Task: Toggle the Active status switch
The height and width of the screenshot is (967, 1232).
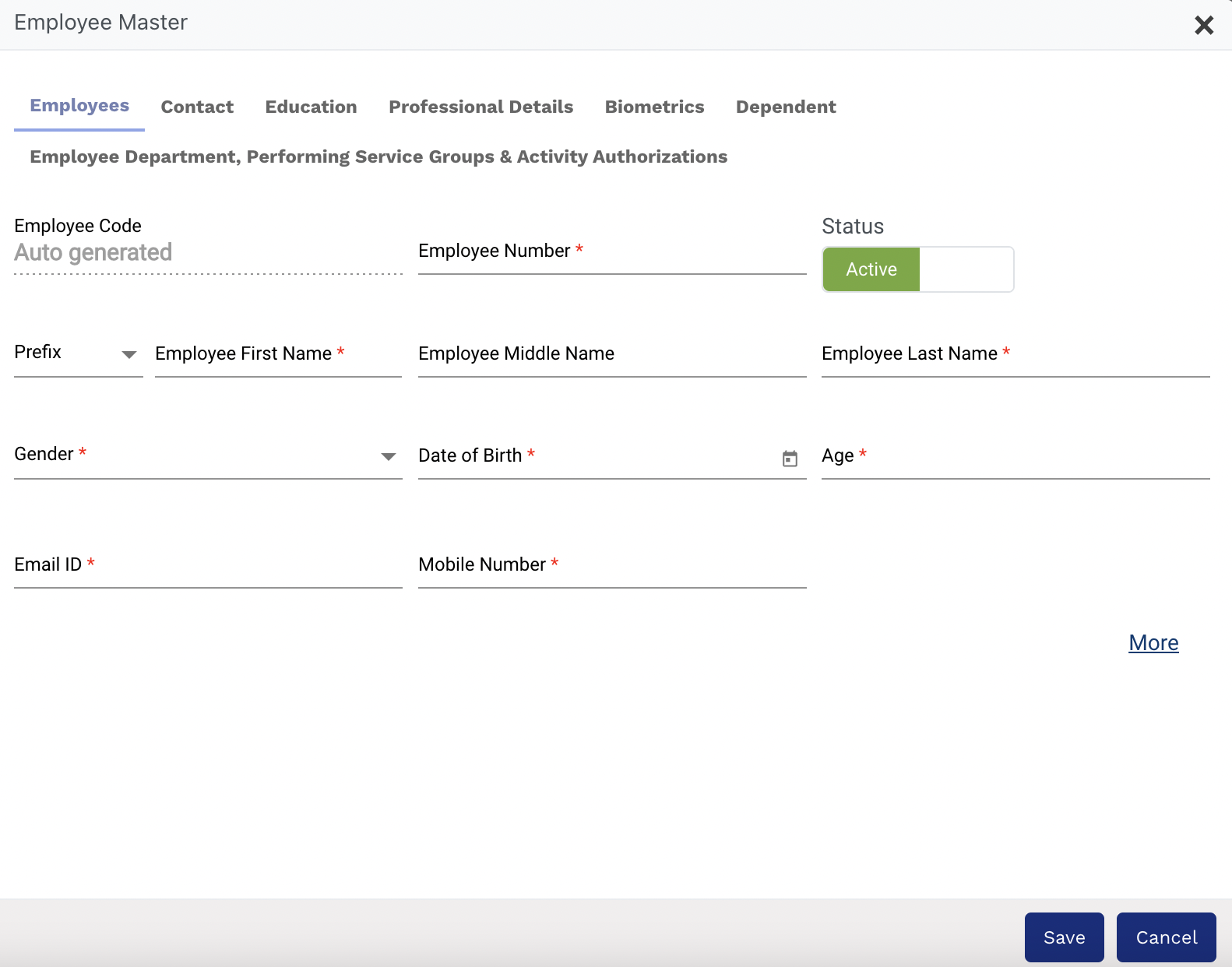Action: [x=917, y=269]
